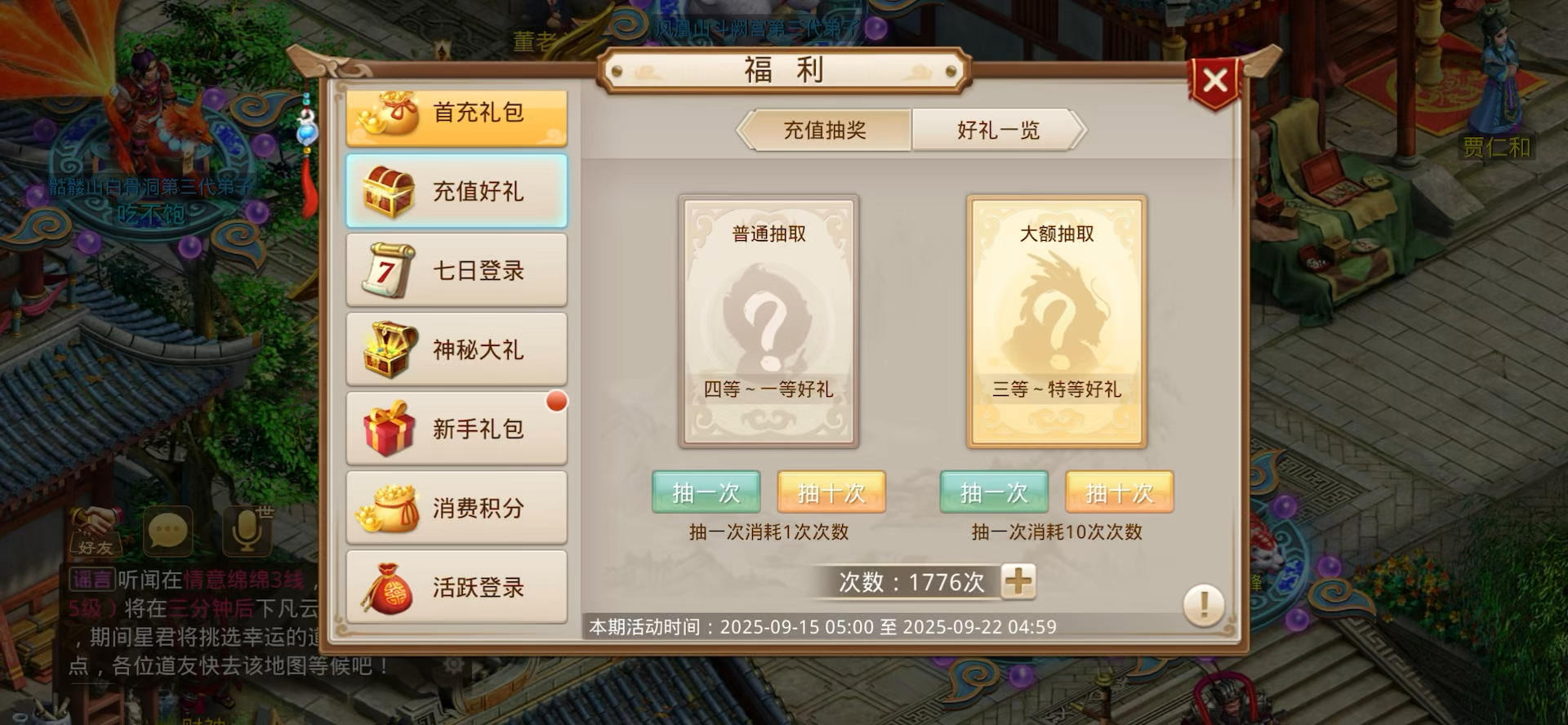Open 七日登录 calendar scroll entry
1568x725 pixels.
coord(457,270)
